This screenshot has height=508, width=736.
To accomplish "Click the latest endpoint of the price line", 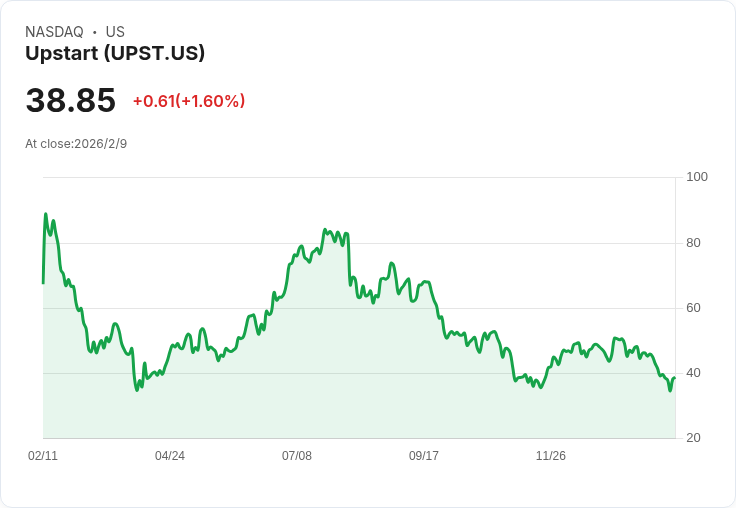I will coord(674,378).
